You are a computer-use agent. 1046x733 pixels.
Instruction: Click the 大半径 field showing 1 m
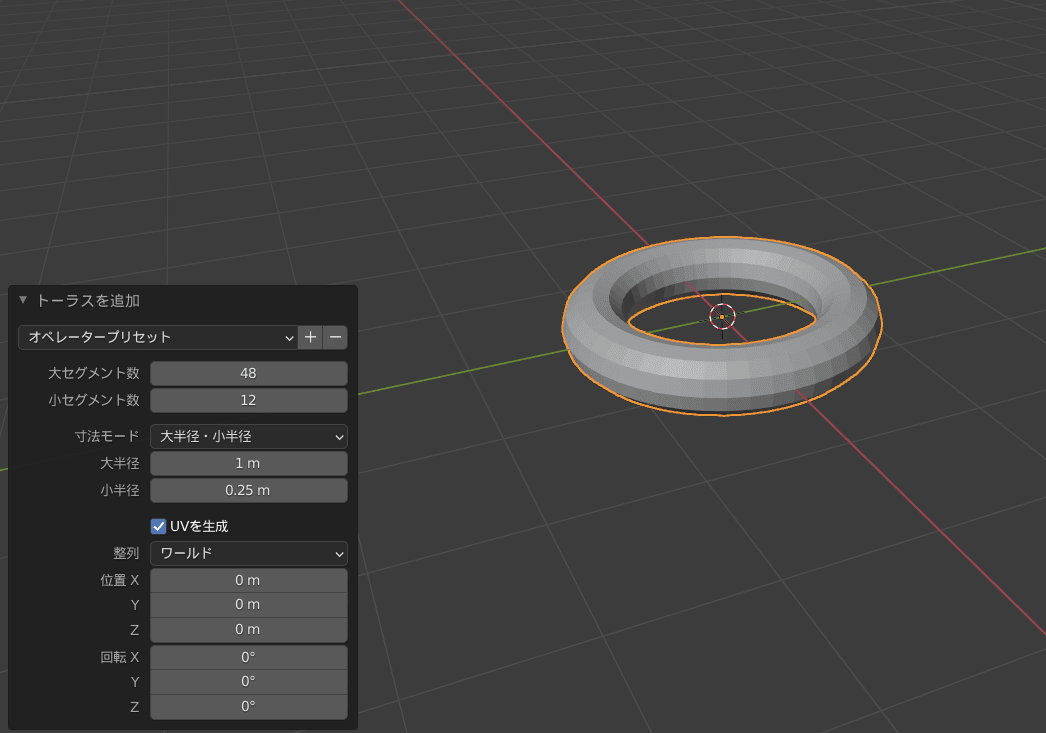pyautogui.click(x=248, y=464)
